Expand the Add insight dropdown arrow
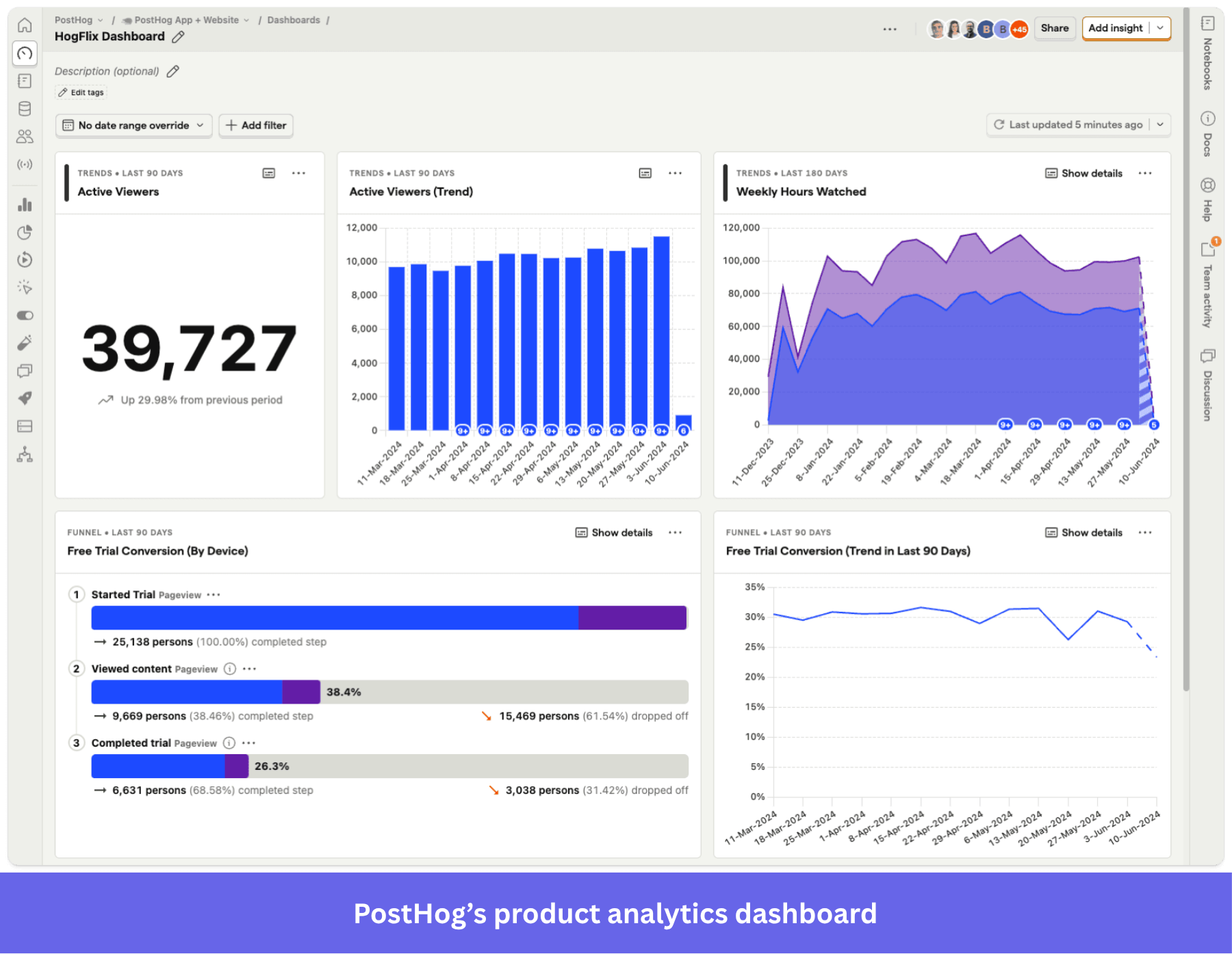This screenshot has height=954, width=1232. [x=1161, y=28]
